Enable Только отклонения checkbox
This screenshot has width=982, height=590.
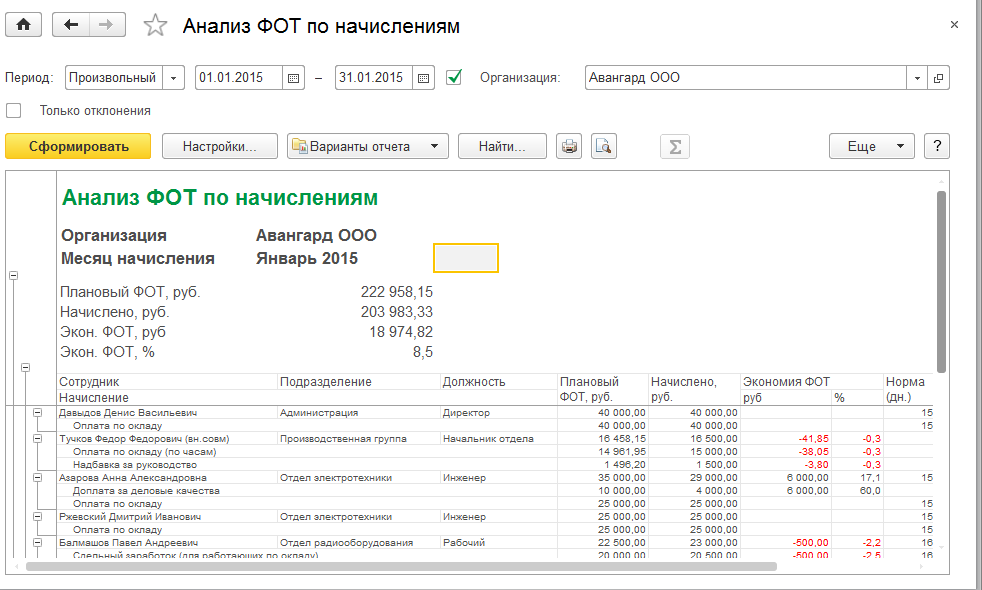coord(14,111)
